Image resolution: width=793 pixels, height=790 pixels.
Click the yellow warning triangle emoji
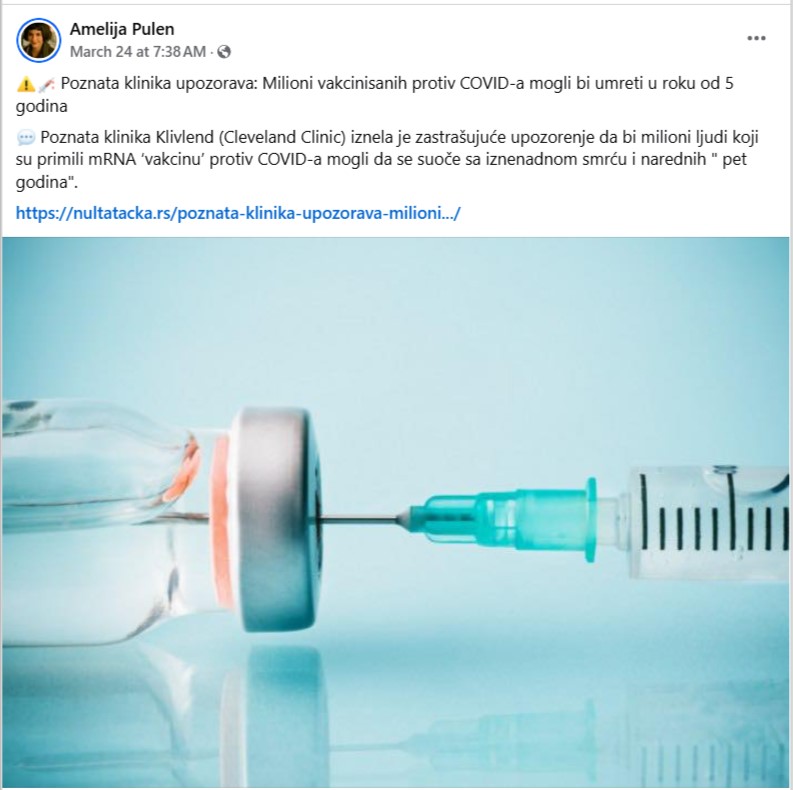(25, 84)
